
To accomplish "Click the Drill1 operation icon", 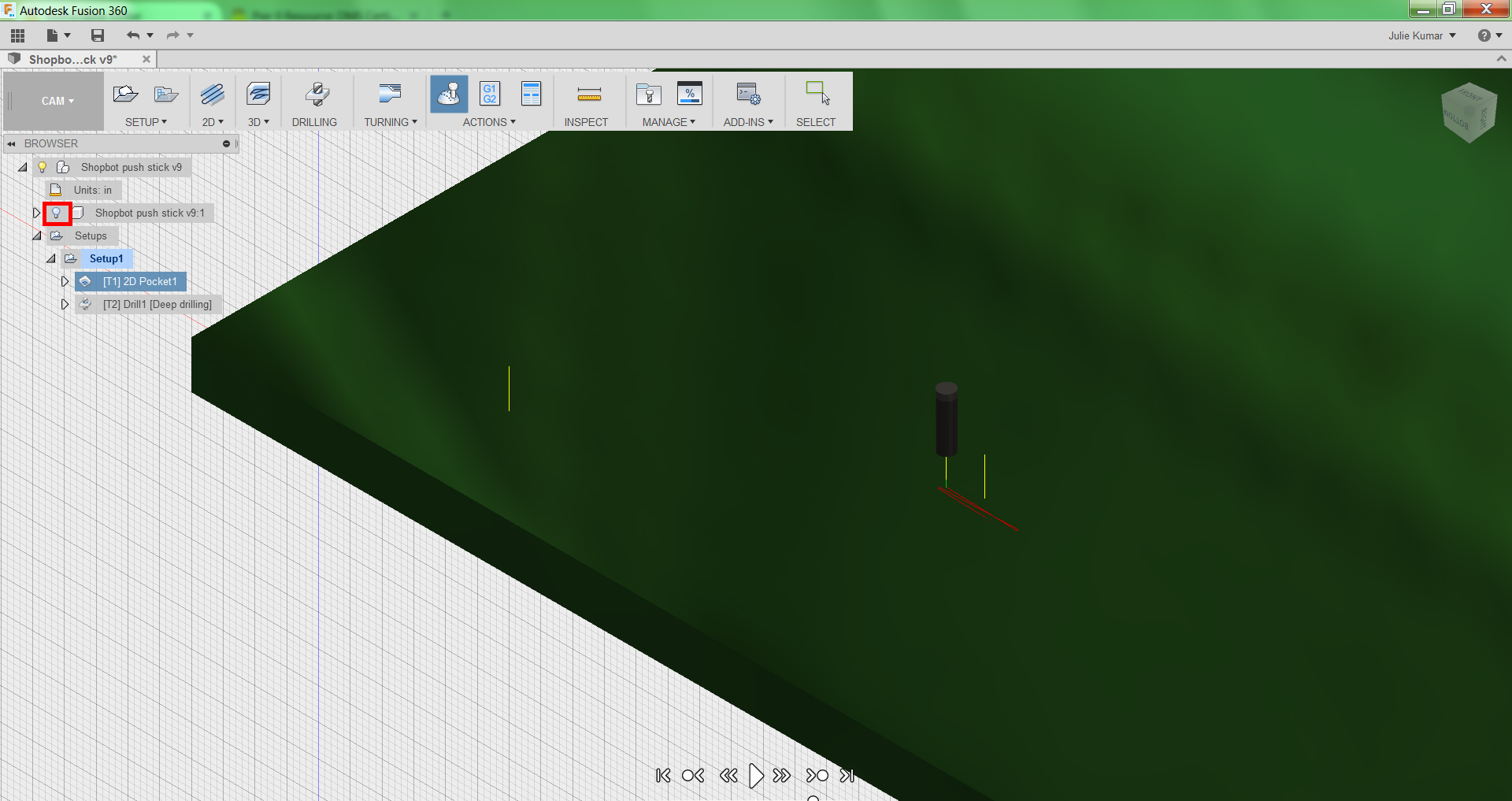I will click(85, 305).
